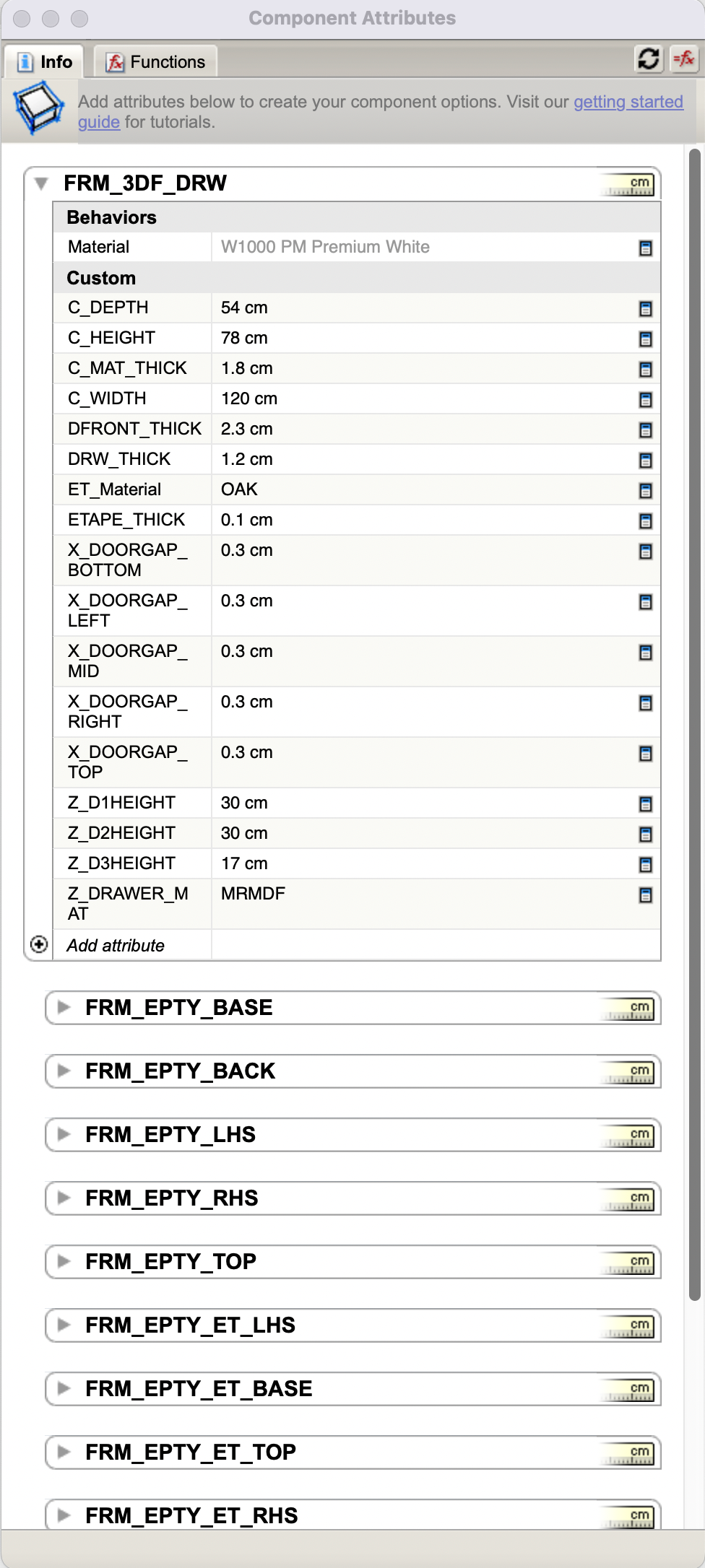Click details icon on the Material row
The height and width of the screenshot is (1568, 705).
[646, 248]
